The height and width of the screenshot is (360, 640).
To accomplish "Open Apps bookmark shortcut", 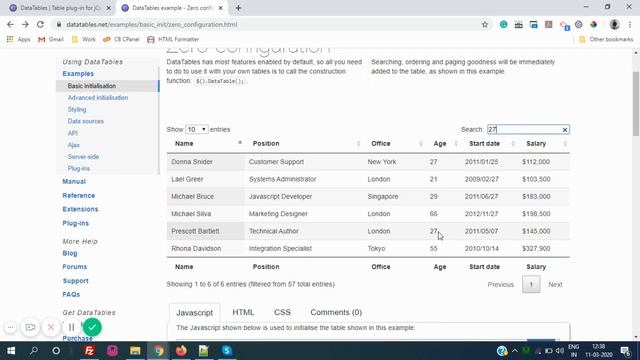I will pyautogui.click(x=19, y=39).
